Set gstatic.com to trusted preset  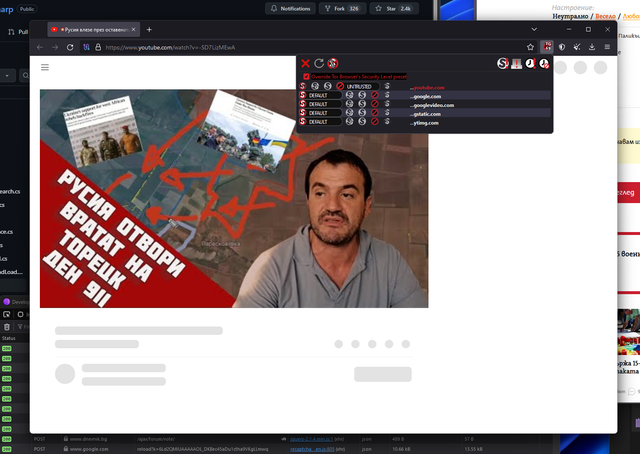pyautogui.click(x=362, y=113)
